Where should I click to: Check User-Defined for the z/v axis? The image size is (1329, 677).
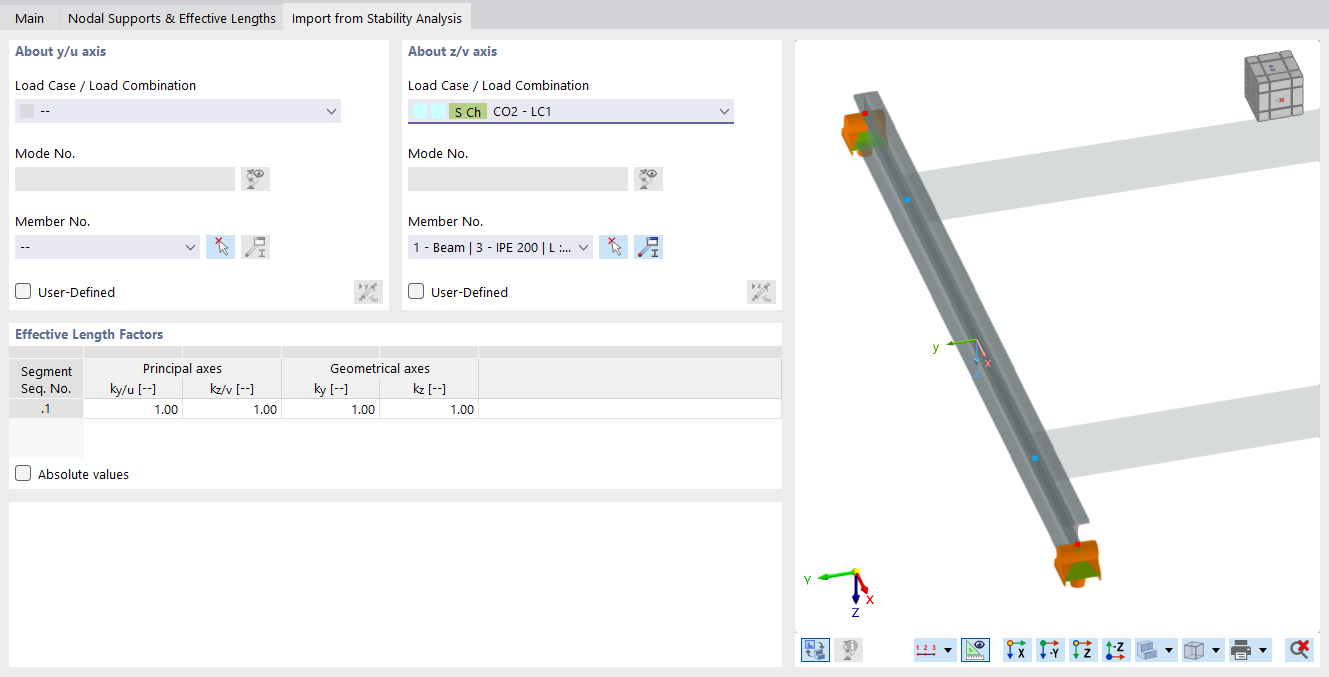[415, 291]
